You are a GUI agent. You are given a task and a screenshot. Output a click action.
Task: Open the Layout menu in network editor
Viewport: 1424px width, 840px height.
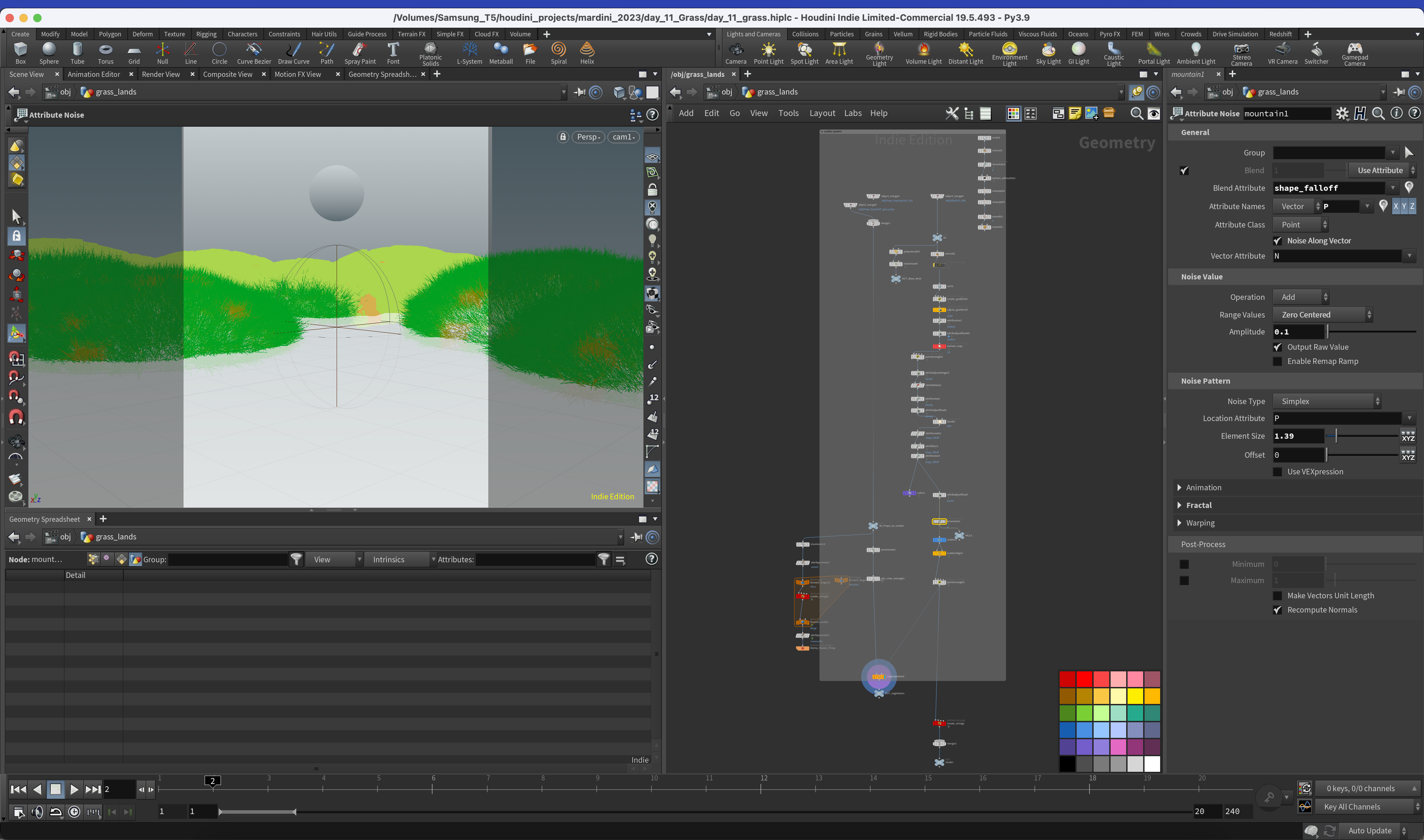[x=822, y=113]
